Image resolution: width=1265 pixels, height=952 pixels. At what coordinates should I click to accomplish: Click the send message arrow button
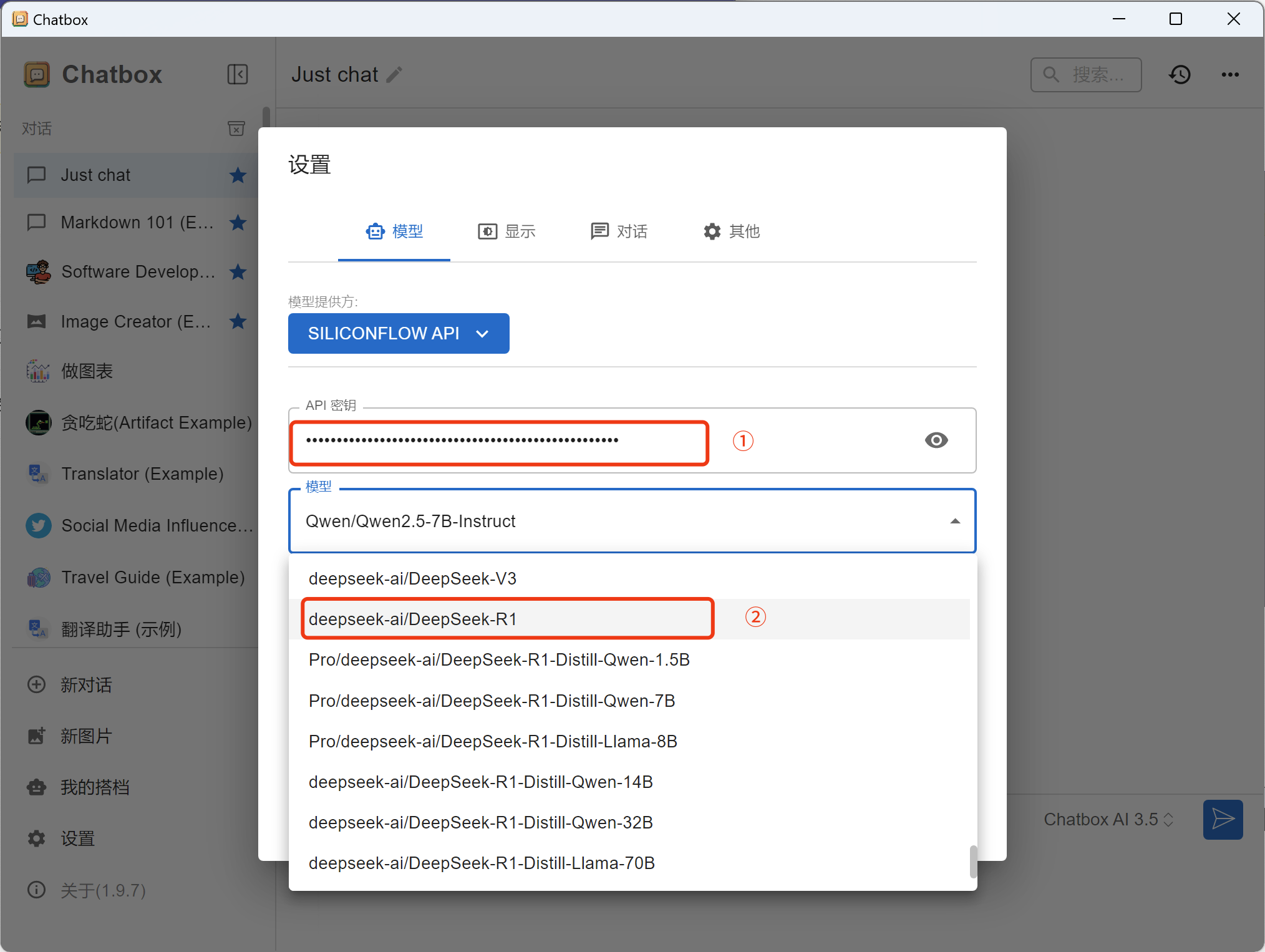coord(1223,819)
